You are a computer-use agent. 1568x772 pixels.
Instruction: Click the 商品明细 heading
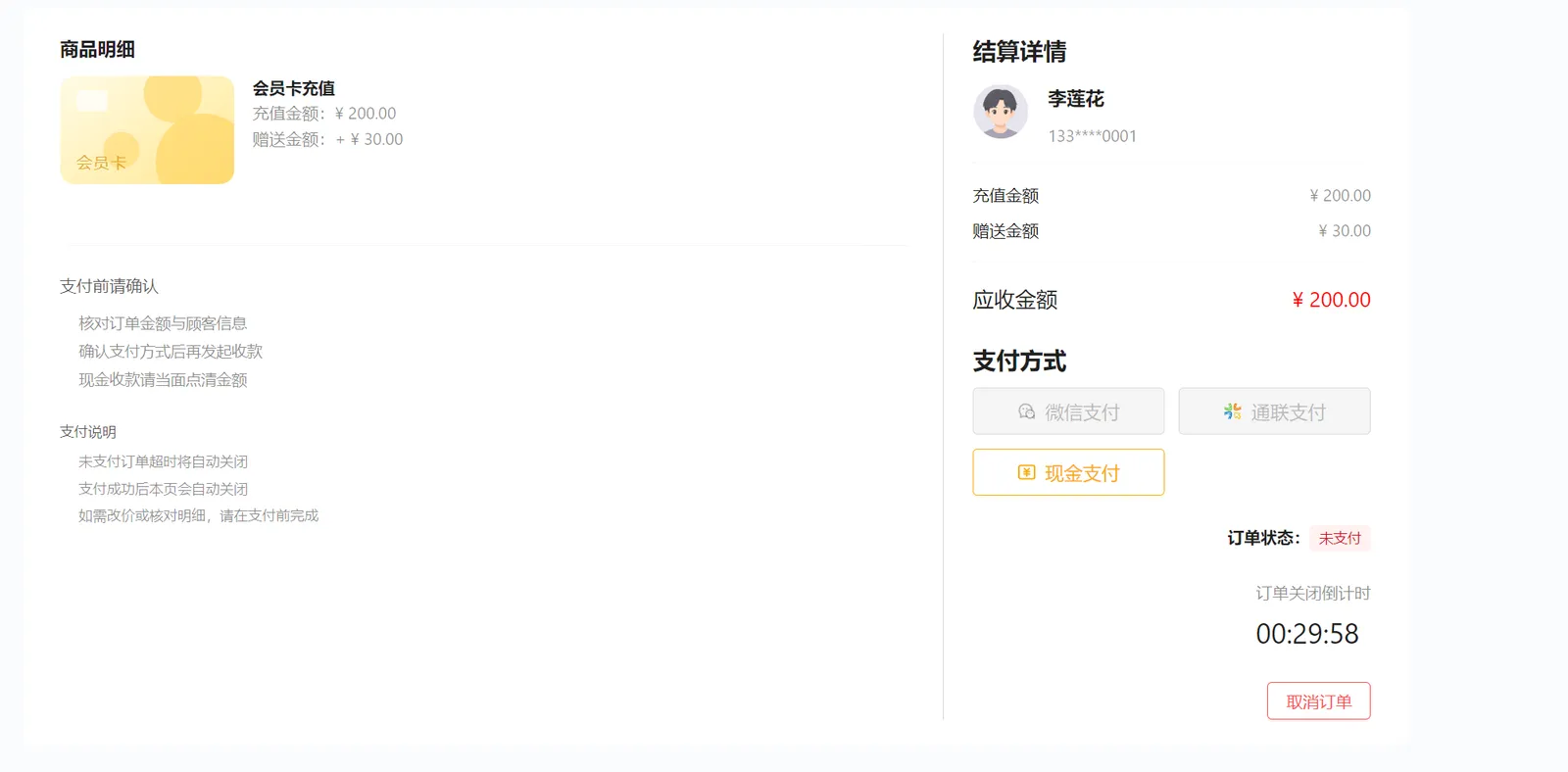point(97,49)
